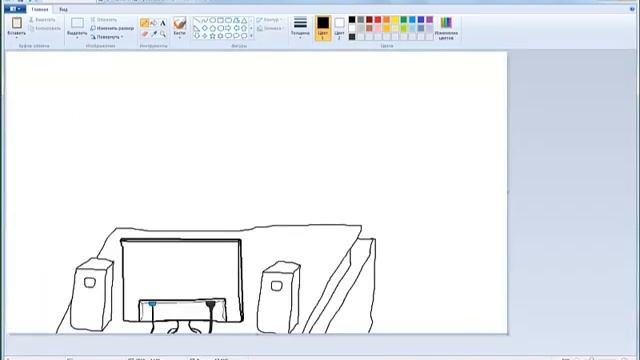640x360 pixels.
Task: Click the Изменить размер resize button
Action: [112, 28]
